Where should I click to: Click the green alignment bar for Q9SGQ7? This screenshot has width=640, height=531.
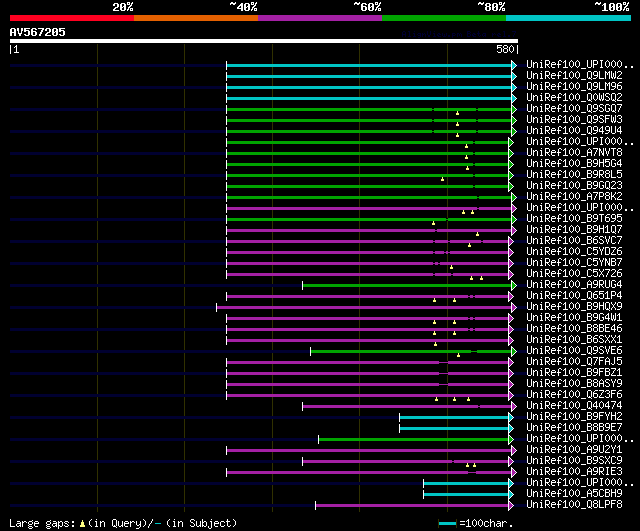369,109
